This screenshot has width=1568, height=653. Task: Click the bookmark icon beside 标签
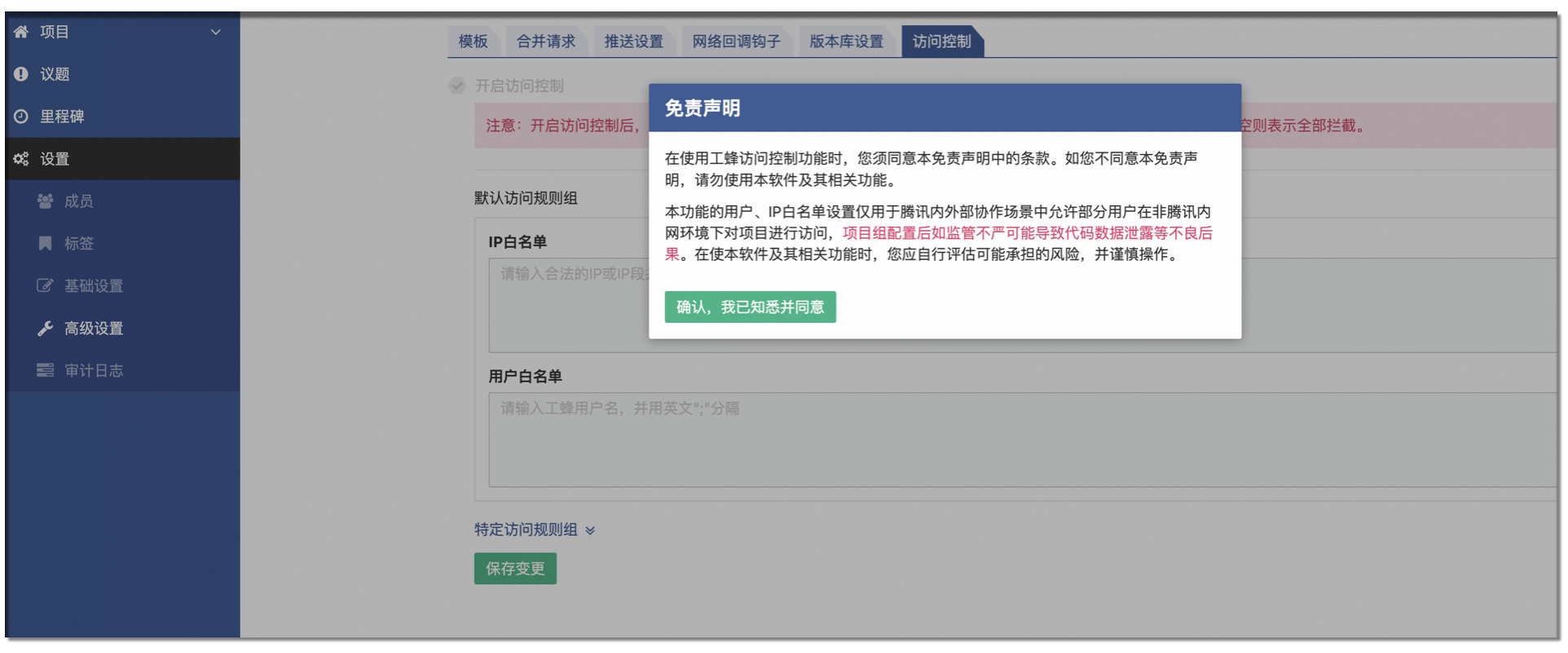[46, 244]
